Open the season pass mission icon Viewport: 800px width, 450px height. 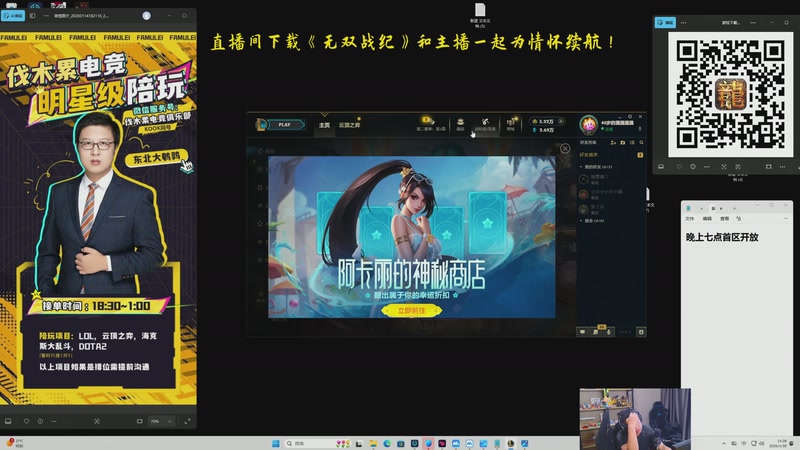[430, 122]
